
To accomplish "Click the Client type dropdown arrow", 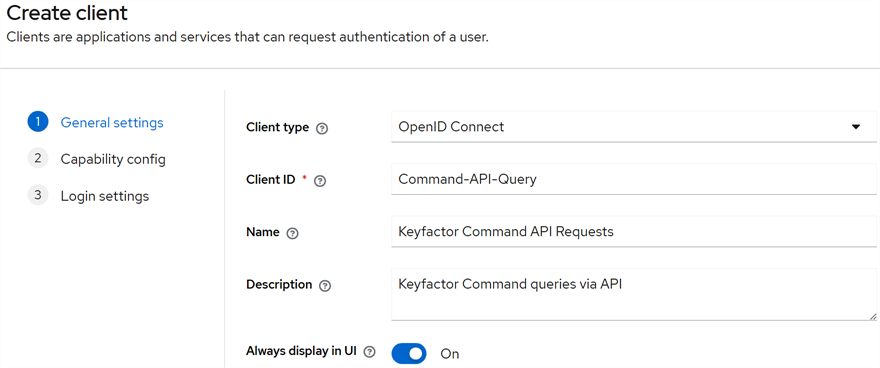I will point(856,127).
